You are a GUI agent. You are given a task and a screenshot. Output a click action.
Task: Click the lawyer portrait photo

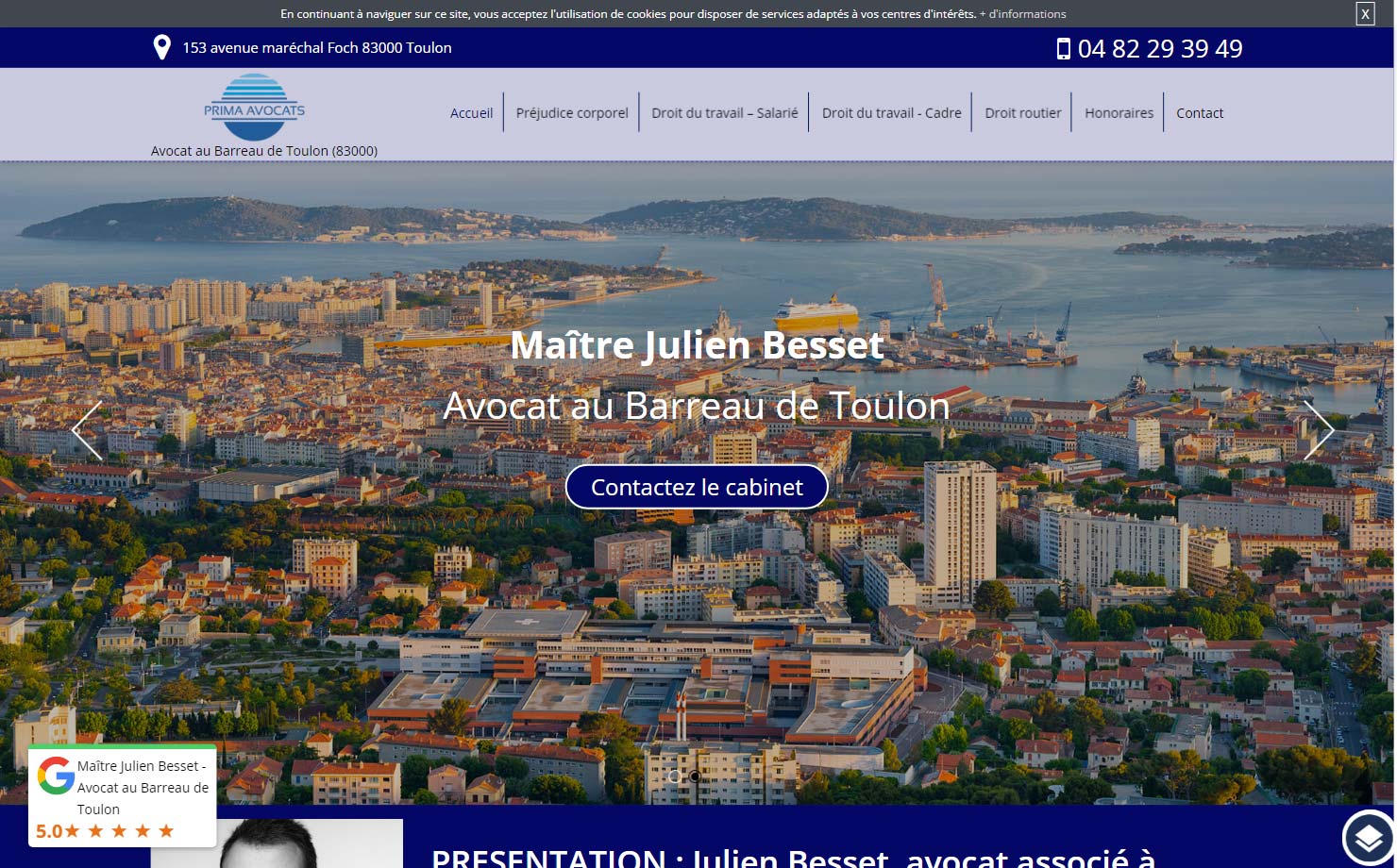(277, 843)
